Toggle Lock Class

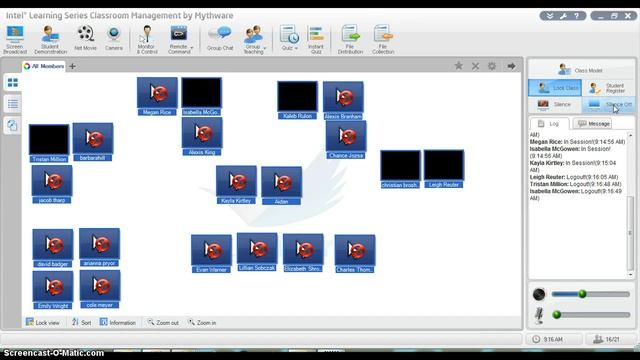point(555,88)
